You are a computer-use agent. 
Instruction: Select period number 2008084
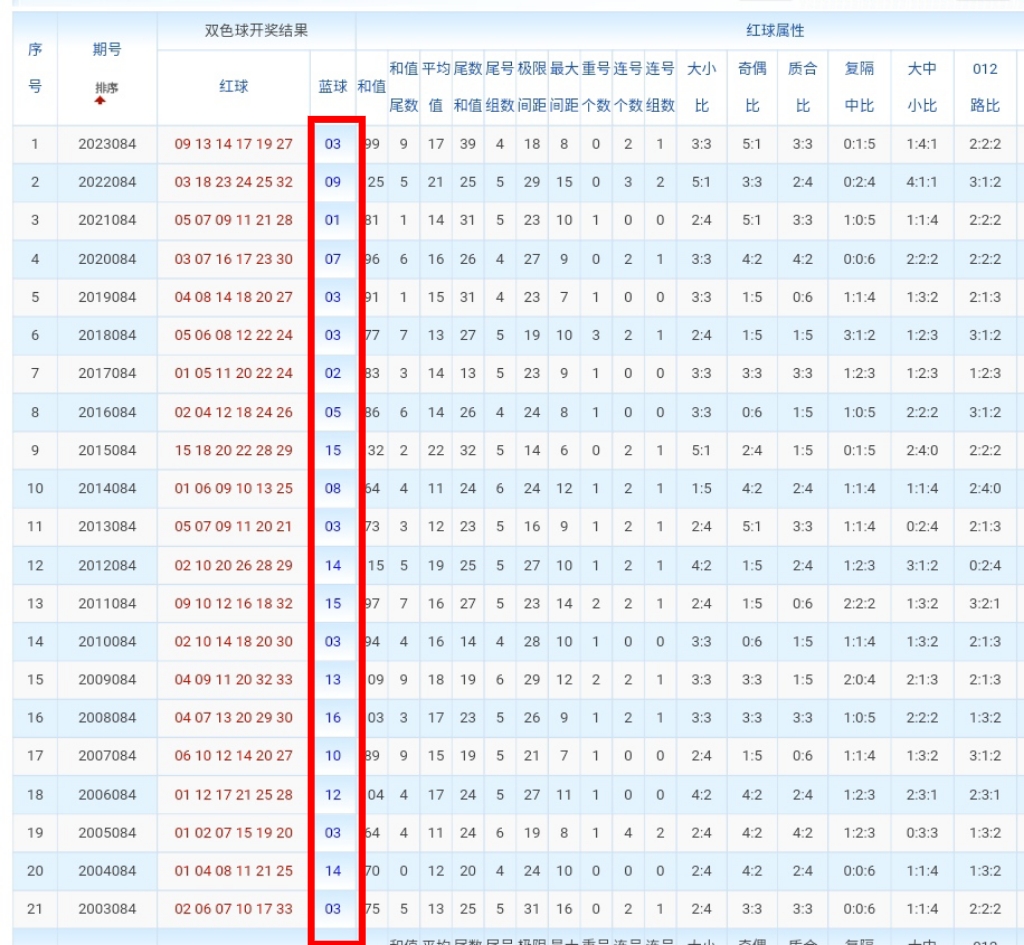[107, 717]
